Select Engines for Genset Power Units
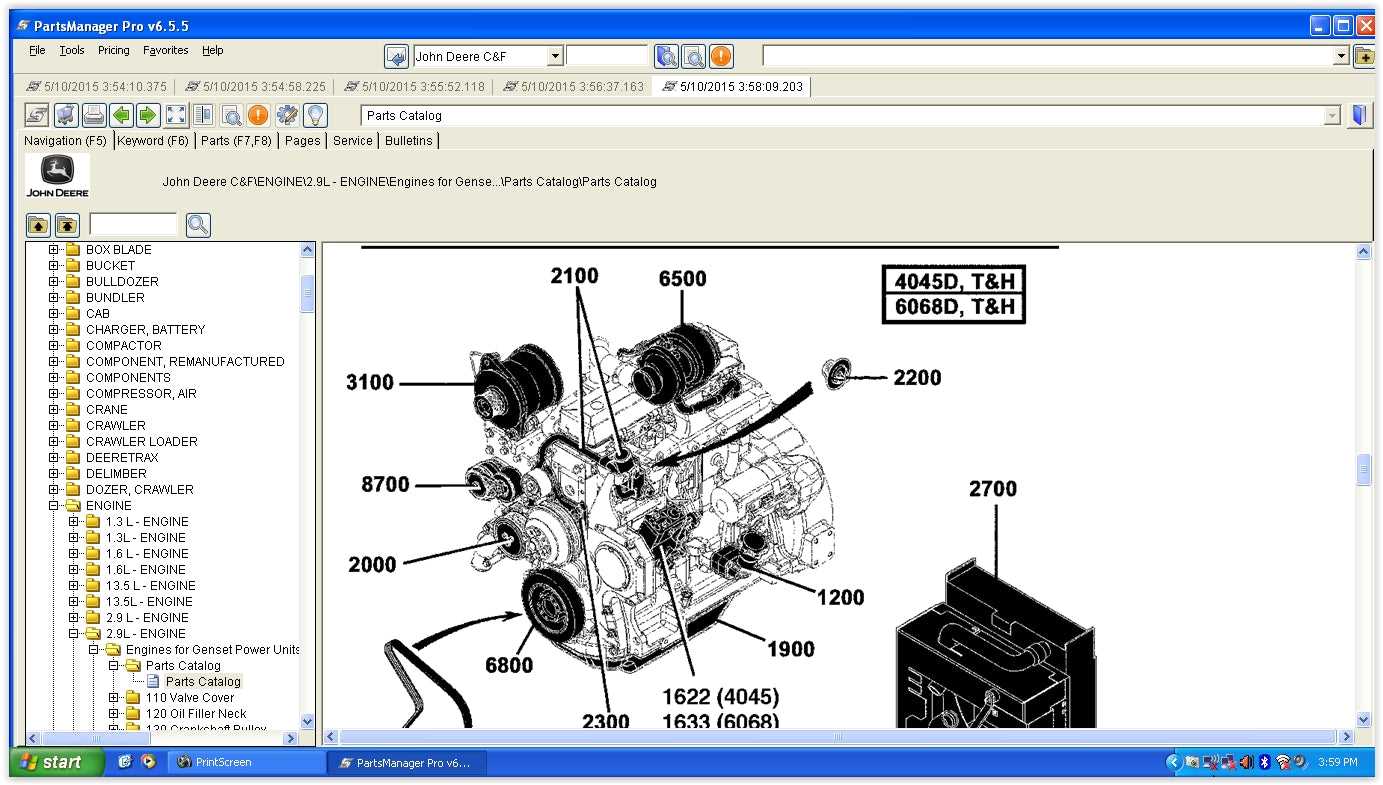 click(213, 650)
